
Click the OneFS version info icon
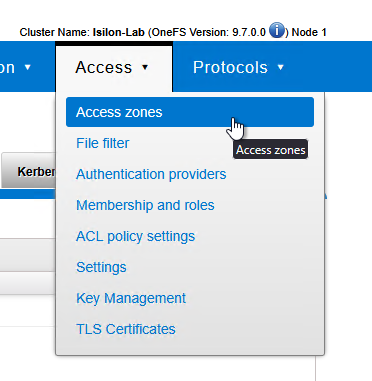(x=277, y=30)
